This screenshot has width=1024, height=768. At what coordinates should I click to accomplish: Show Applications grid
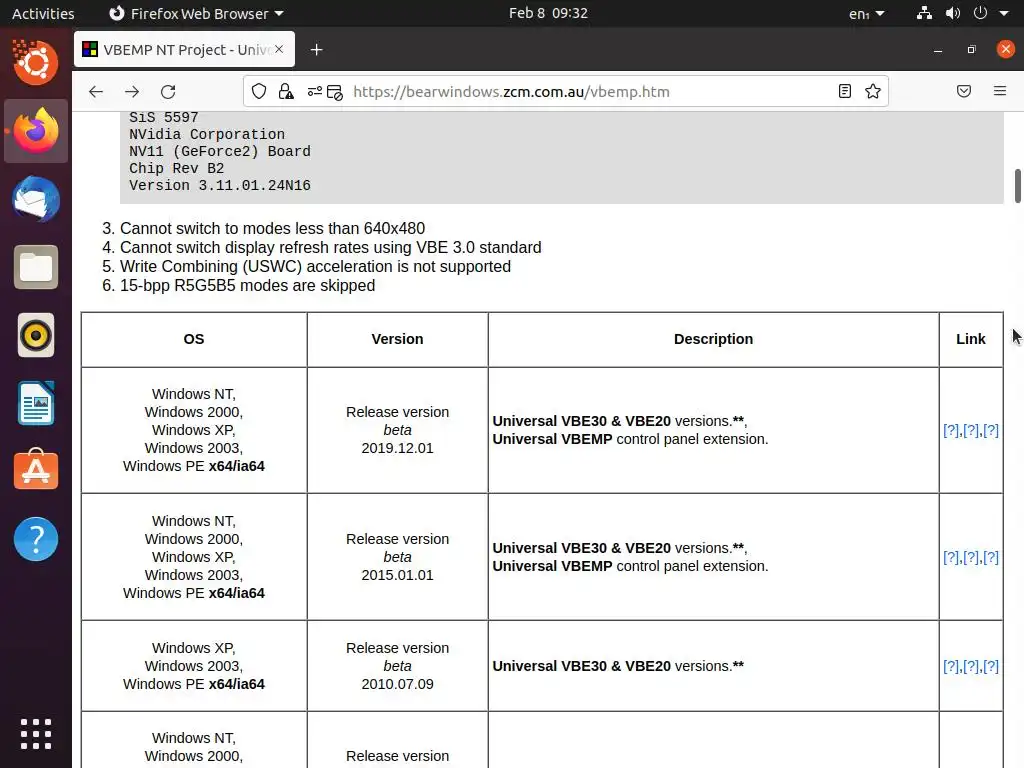tap(36, 733)
